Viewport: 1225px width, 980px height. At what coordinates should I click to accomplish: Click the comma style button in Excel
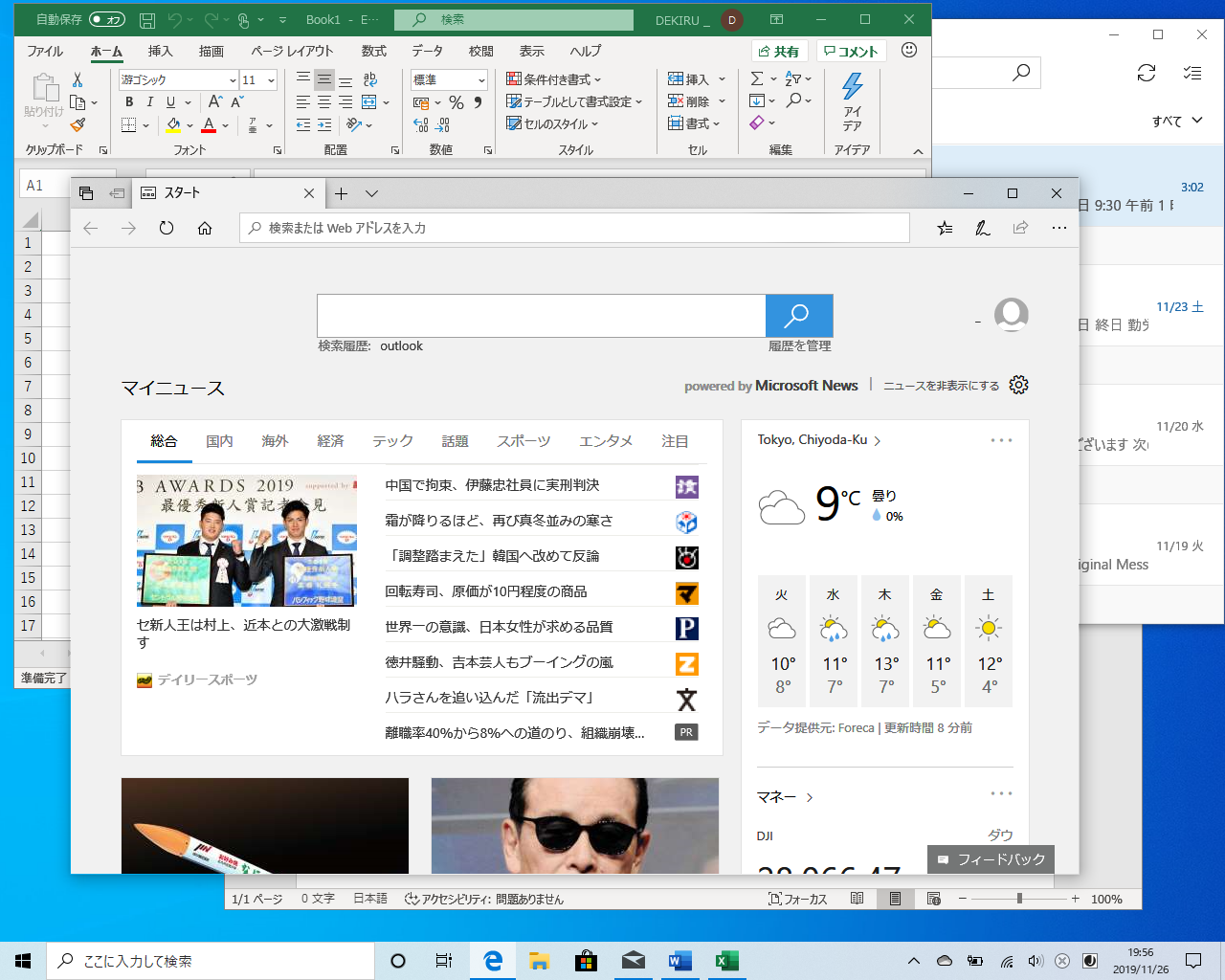tap(478, 102)
